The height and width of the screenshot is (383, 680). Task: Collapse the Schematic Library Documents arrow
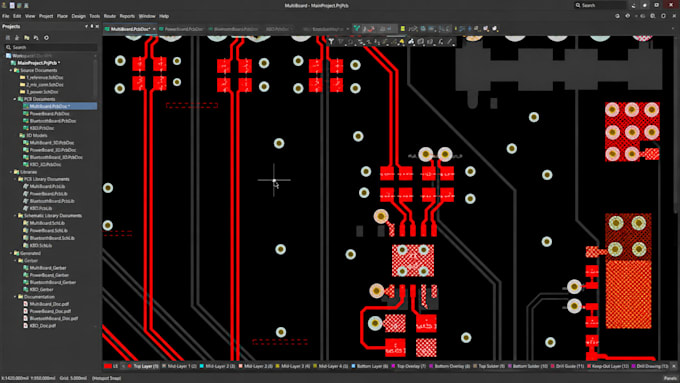[15, 216]
